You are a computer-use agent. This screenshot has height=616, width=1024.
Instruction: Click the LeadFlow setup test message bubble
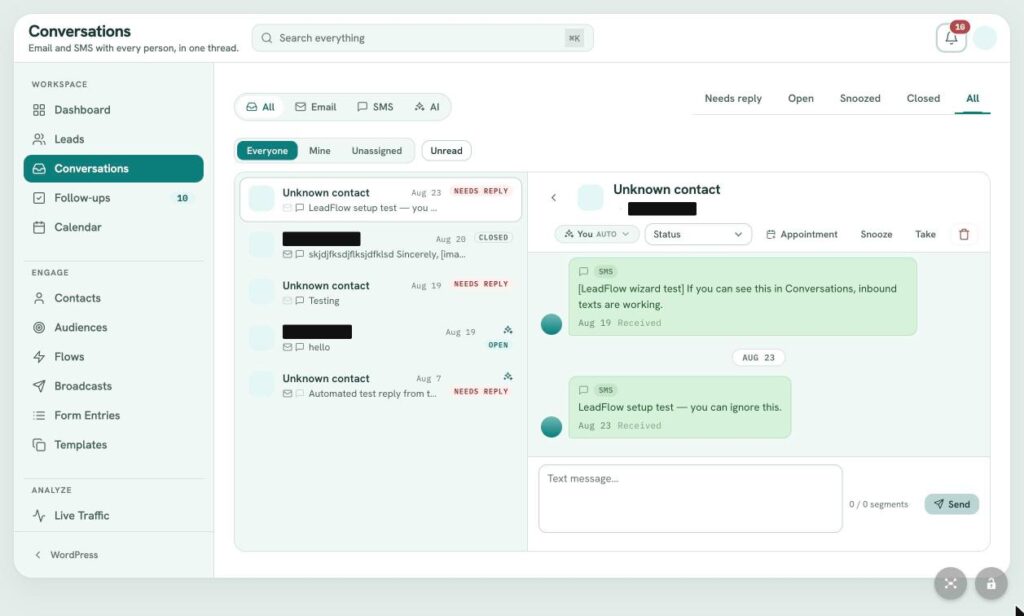pos(680,407)
